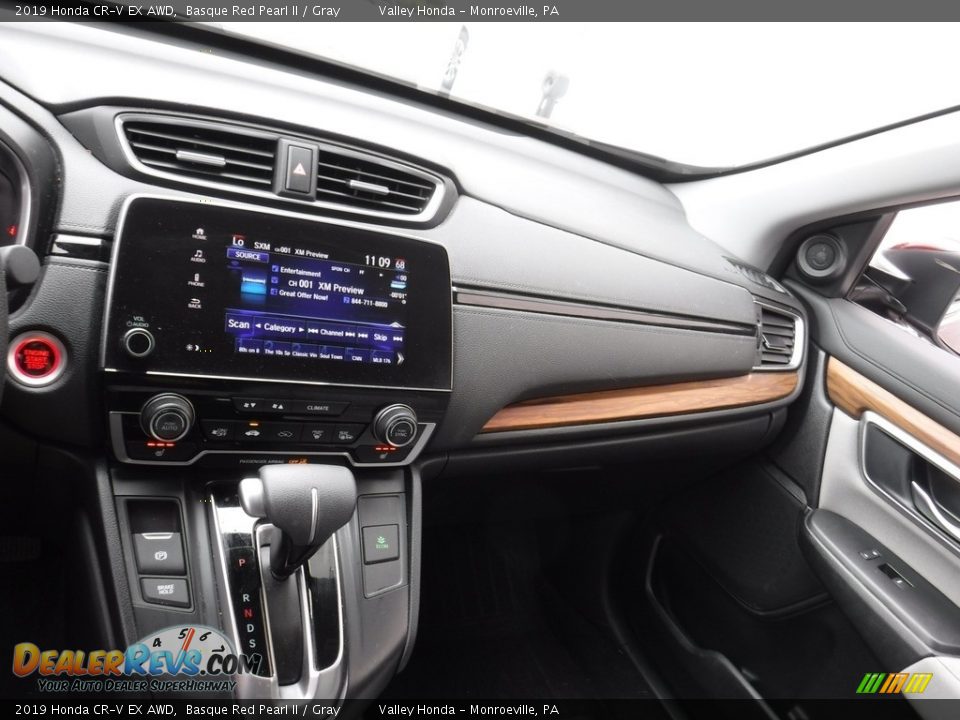Tap next Category right arrow
This screenshot has height=720, width=960.
click(301, 329)
